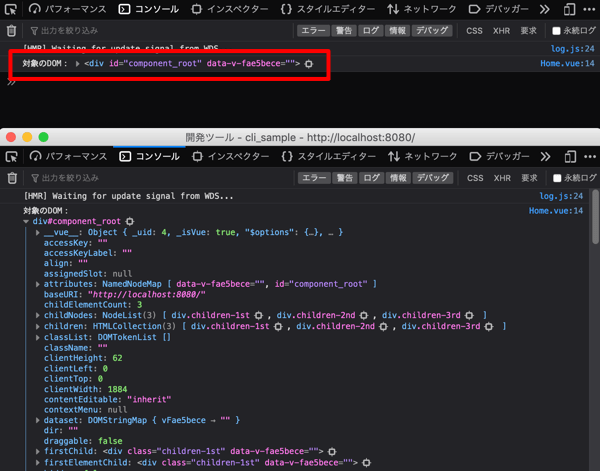
Task: Reveal children div.children-3rd in inspector
Action: pos(489,326)
